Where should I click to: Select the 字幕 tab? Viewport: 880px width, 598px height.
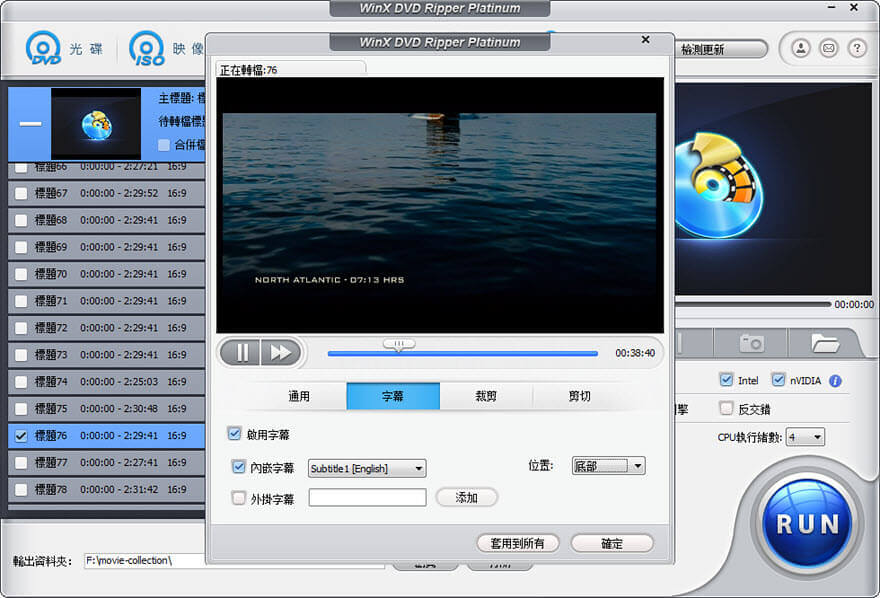point(393,396)
